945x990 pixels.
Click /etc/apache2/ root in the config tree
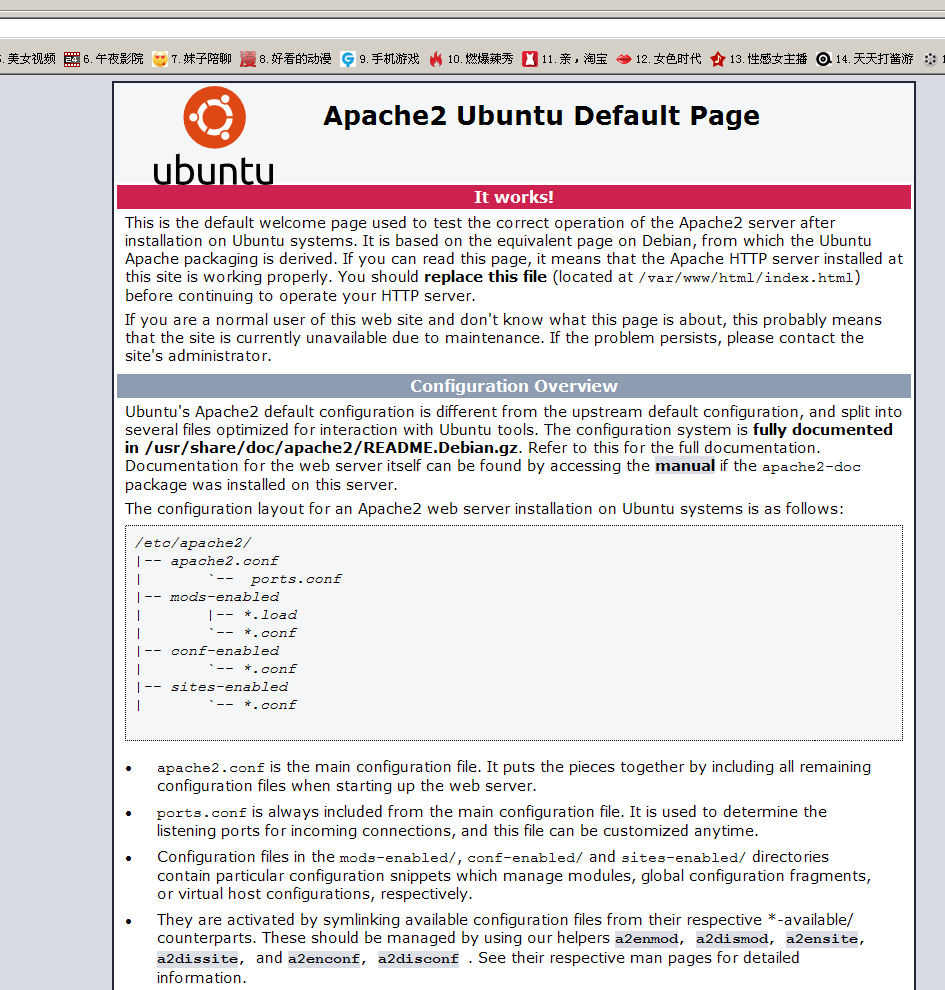point(193,543)
